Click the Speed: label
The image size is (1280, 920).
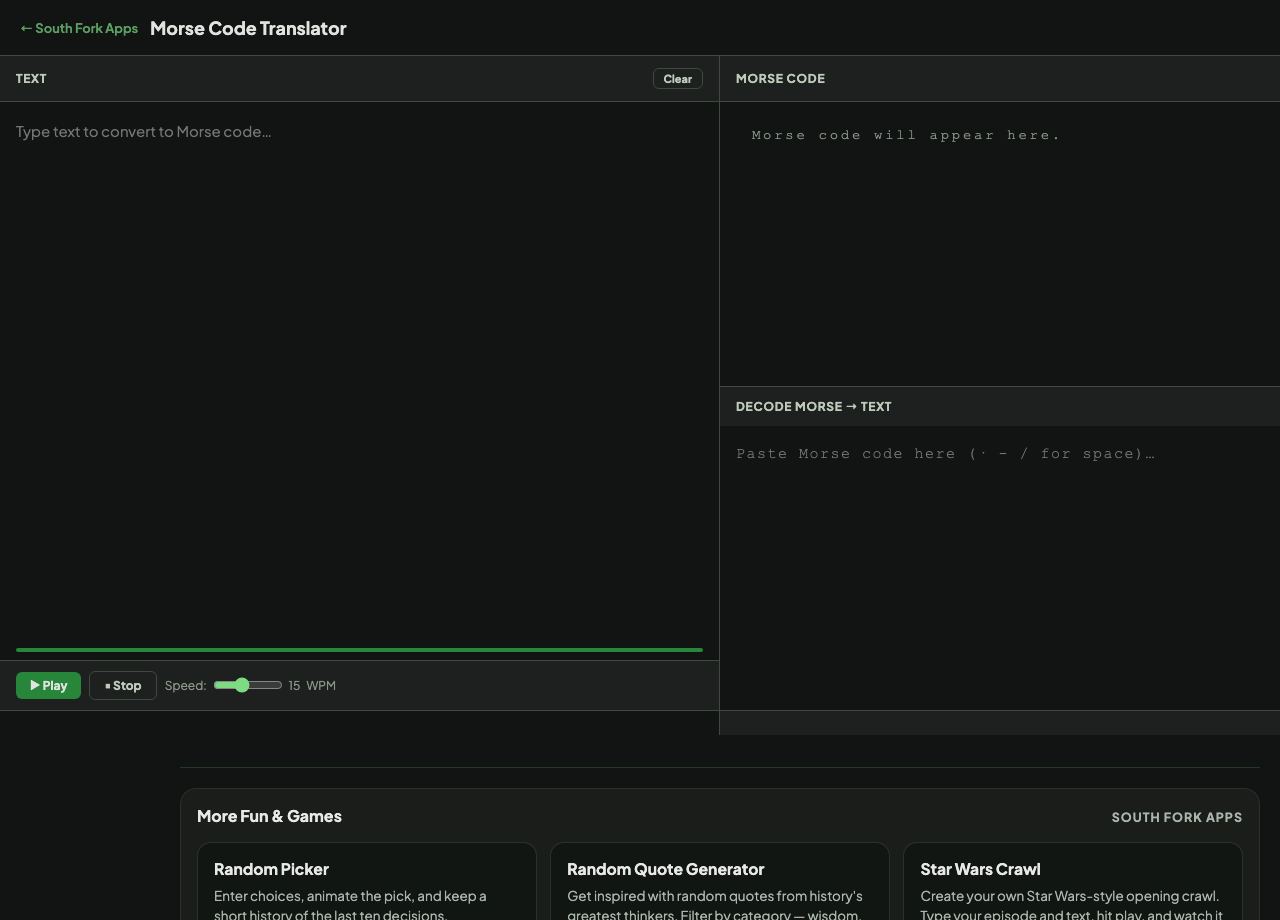pos(185,685)
